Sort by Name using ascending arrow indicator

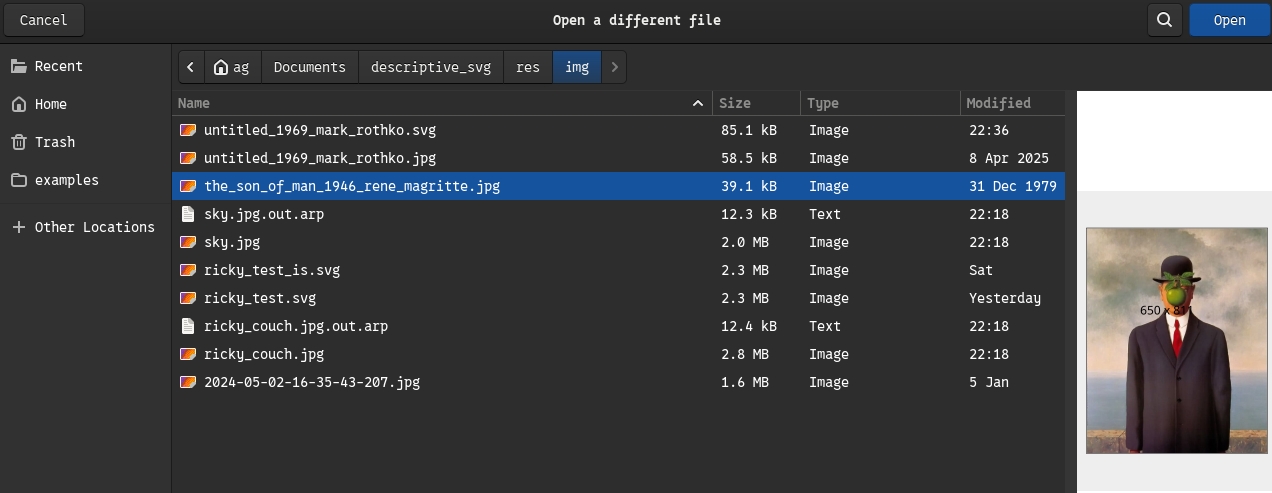697,103
